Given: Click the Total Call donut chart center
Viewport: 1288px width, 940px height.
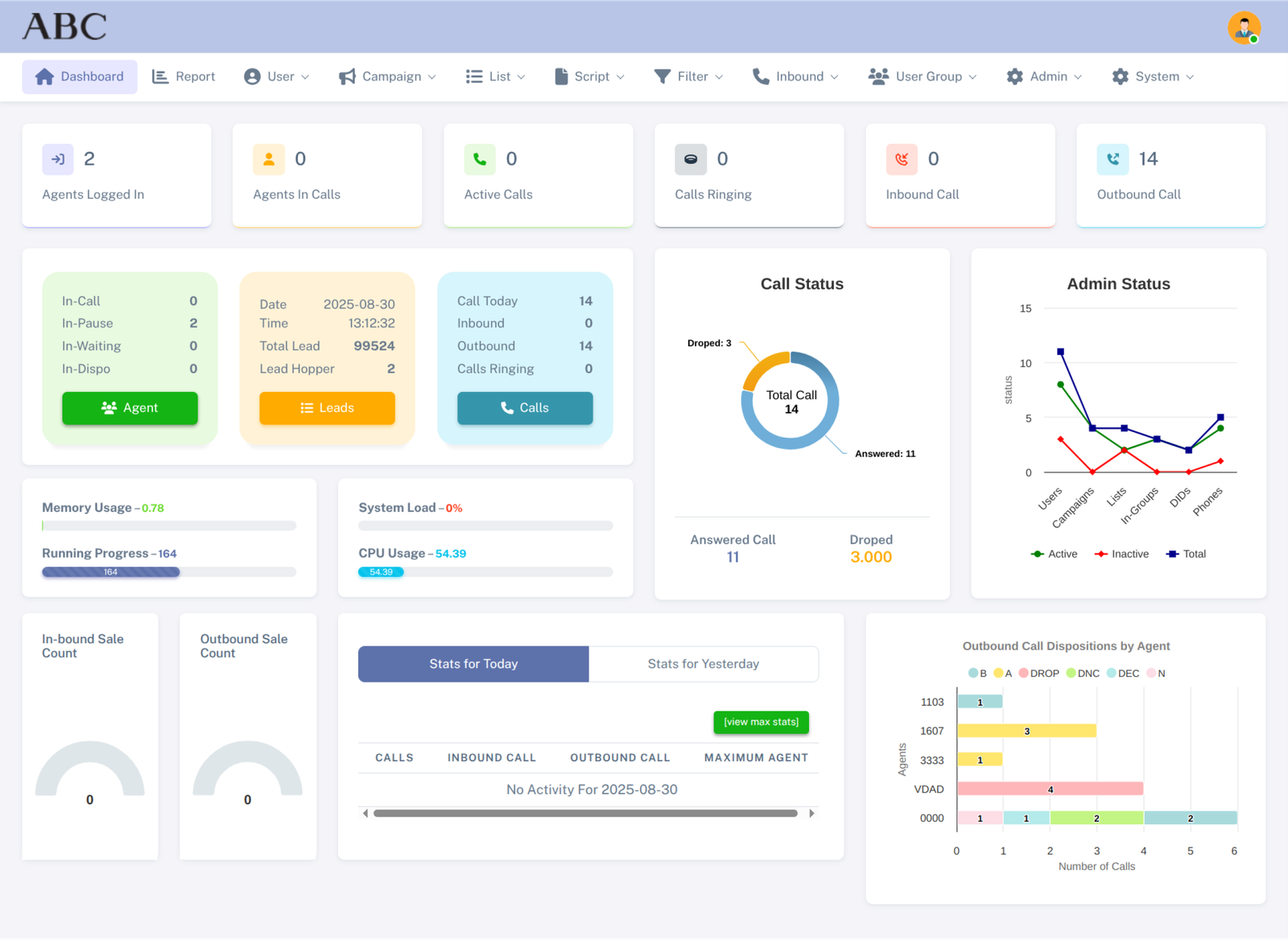Looking at the screenshot, I should tap(791, 401).
